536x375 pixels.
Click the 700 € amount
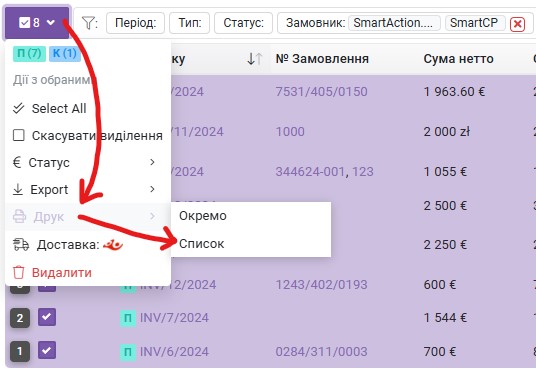point(440,352)
